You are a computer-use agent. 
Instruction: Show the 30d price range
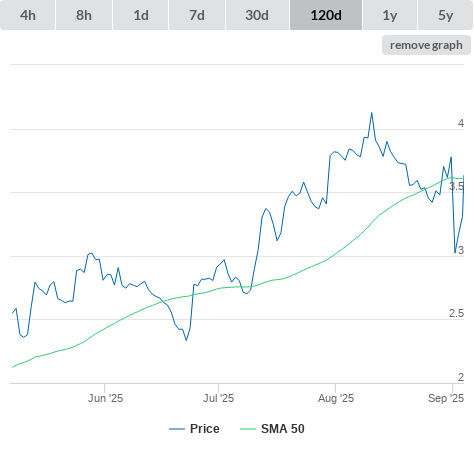coord(257,15)
